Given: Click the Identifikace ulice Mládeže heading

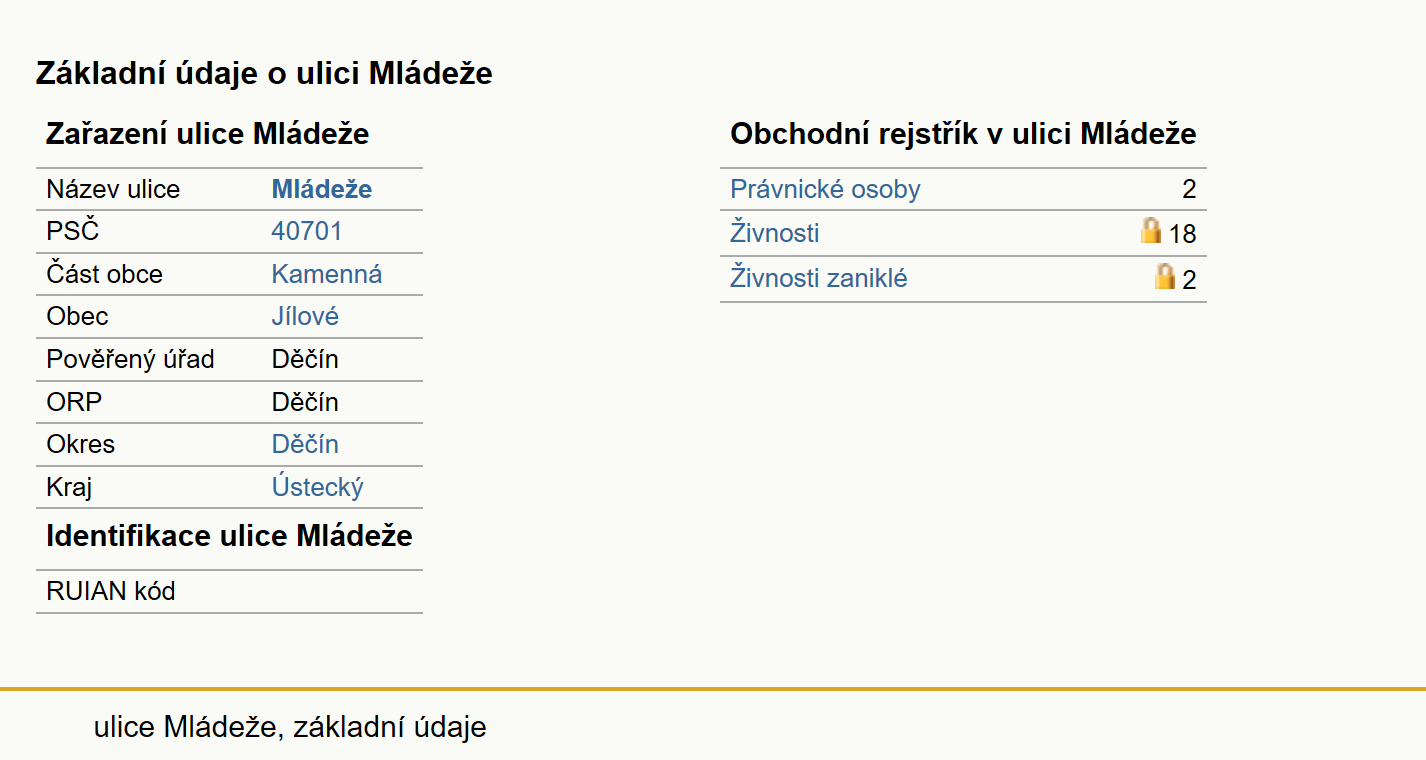Looking at the screenshot, I should coord(229,536).
